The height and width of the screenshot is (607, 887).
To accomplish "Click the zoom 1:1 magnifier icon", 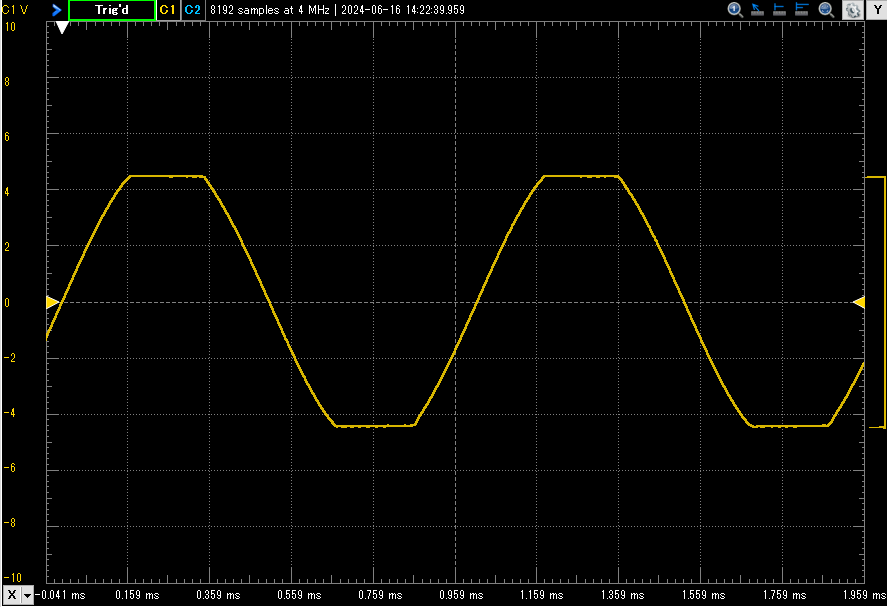I will tap(735, 10).
